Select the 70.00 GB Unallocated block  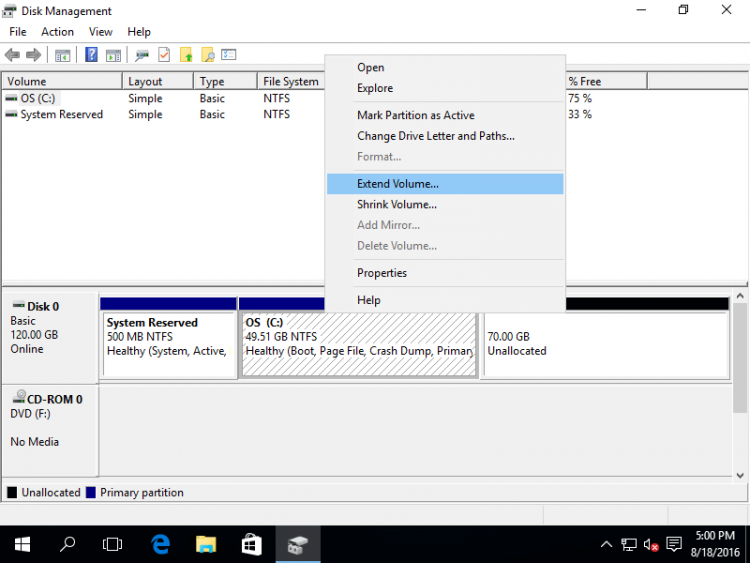(x=605, y=344)
